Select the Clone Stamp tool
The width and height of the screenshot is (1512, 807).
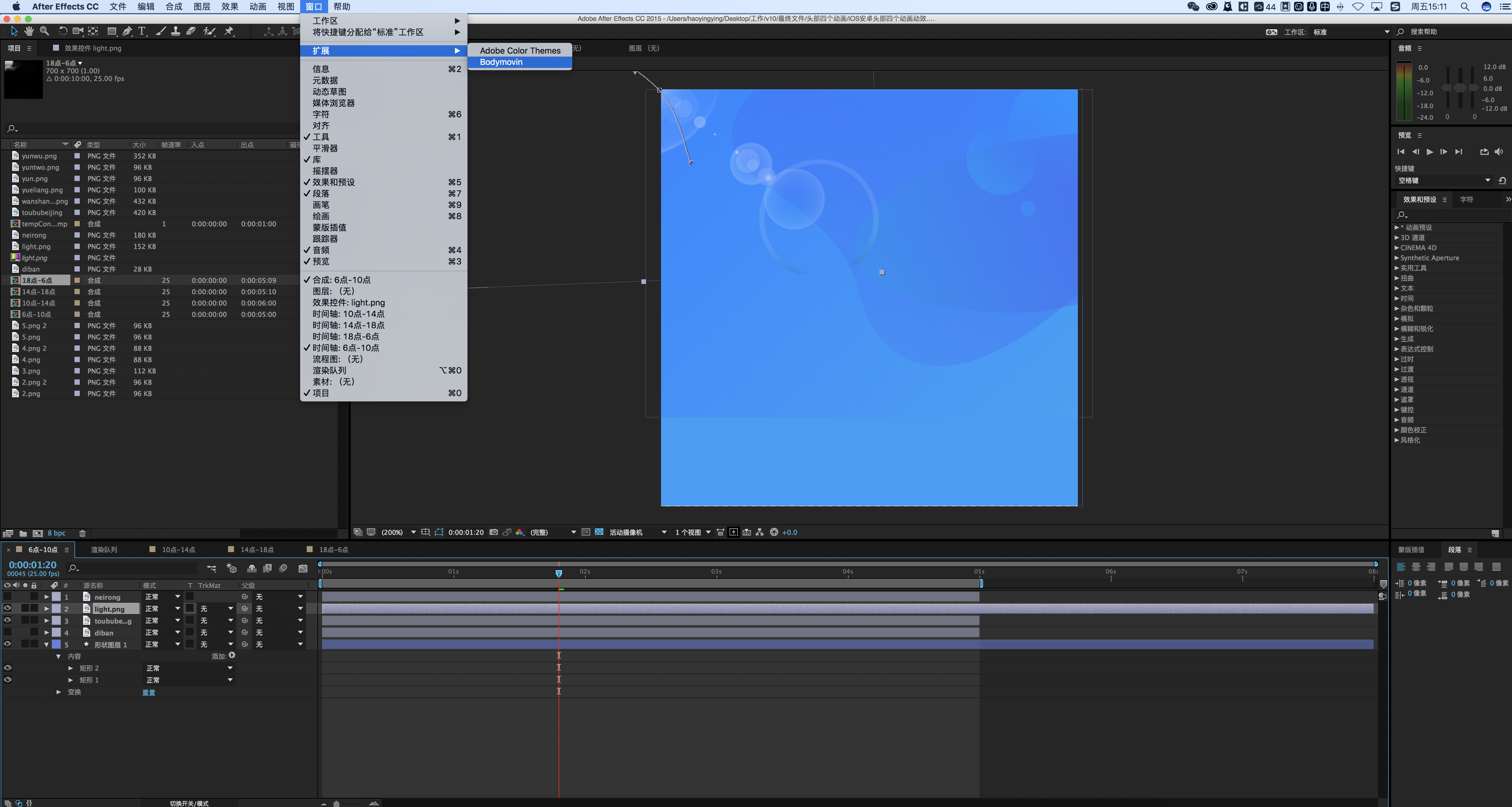tap(175, 31)
